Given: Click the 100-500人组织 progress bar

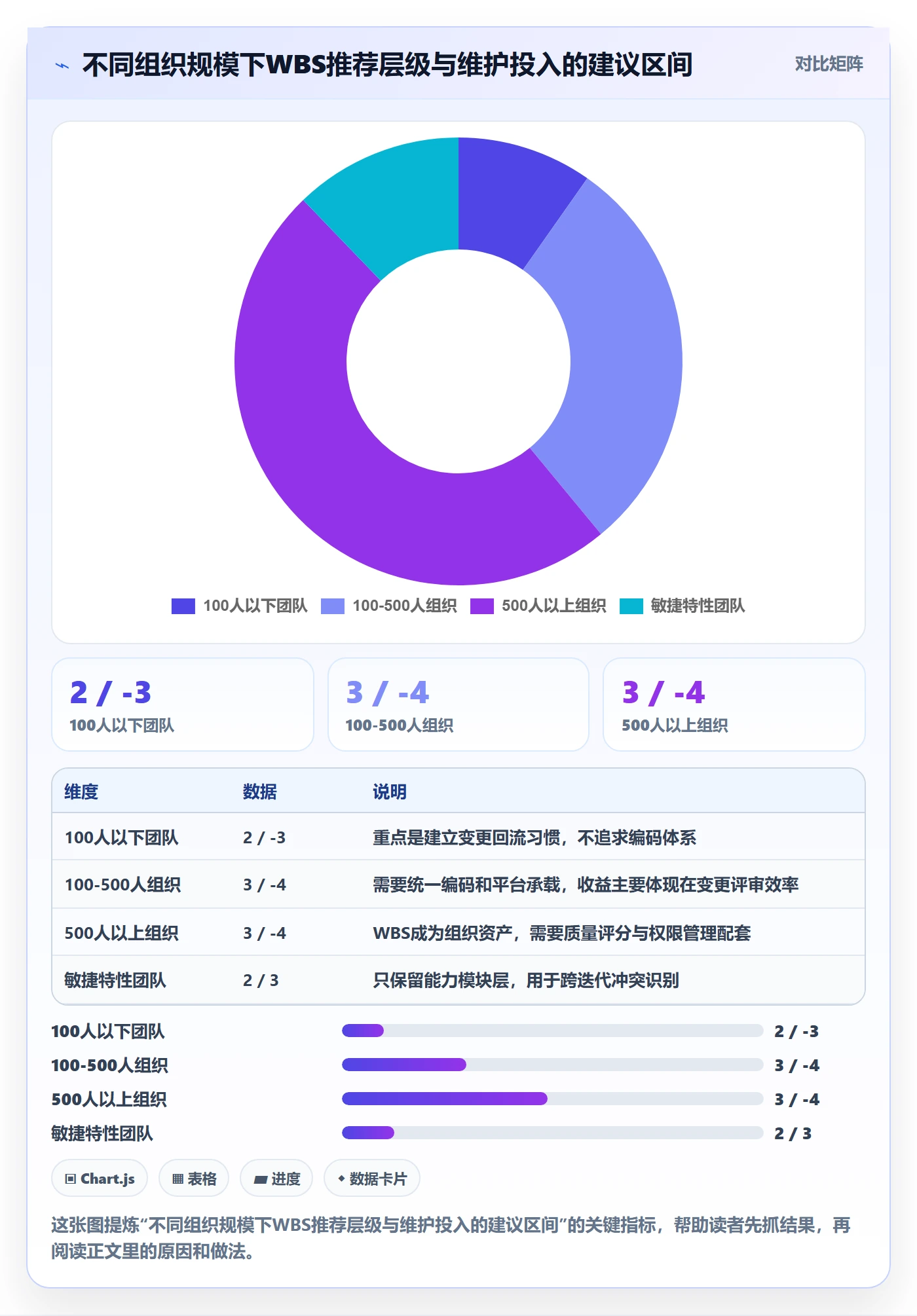Looking at the screenshot, I should click(x=552, y=1065).
